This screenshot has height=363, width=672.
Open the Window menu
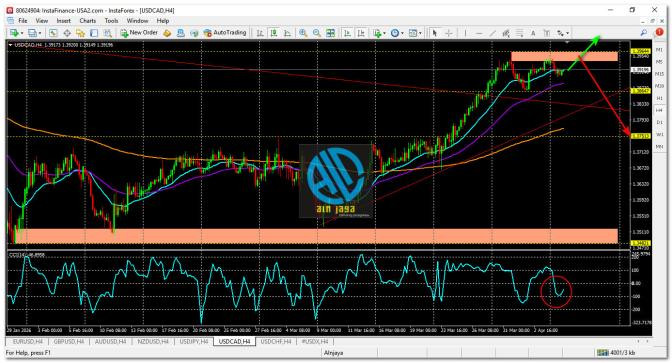click(x=137, y=21)
